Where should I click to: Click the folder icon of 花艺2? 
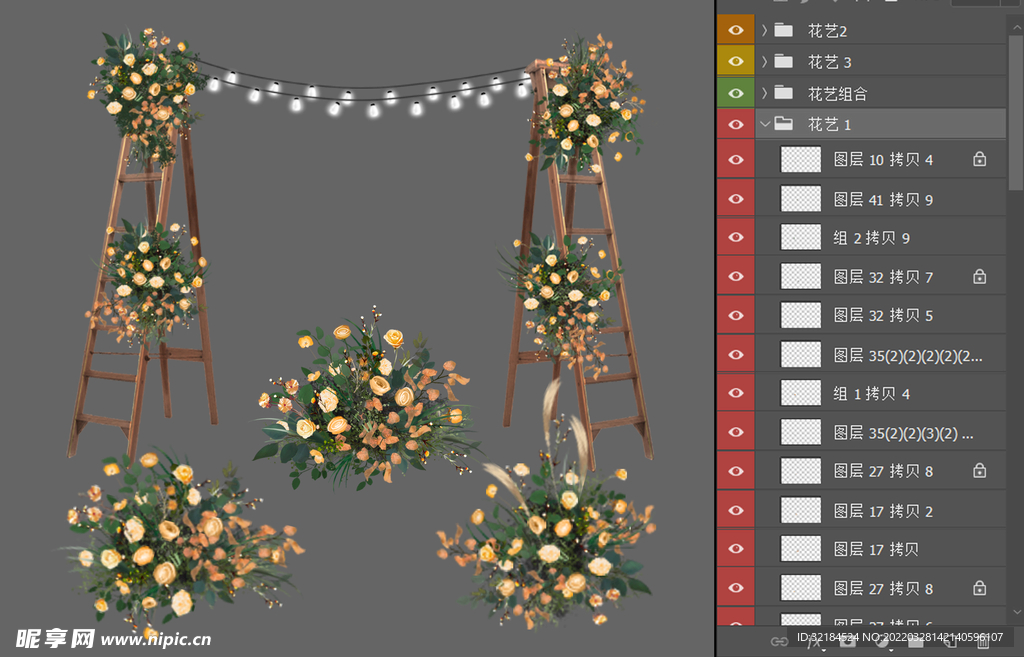coord(784,30)
